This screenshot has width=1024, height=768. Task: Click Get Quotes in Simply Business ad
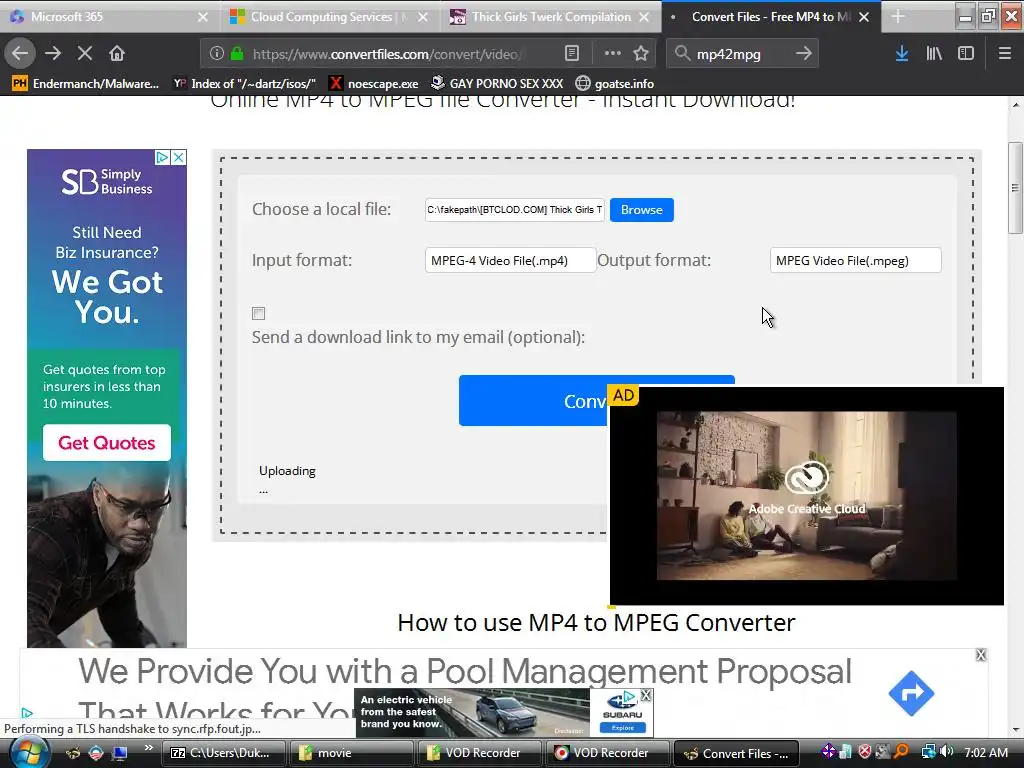tap(107, 443)
